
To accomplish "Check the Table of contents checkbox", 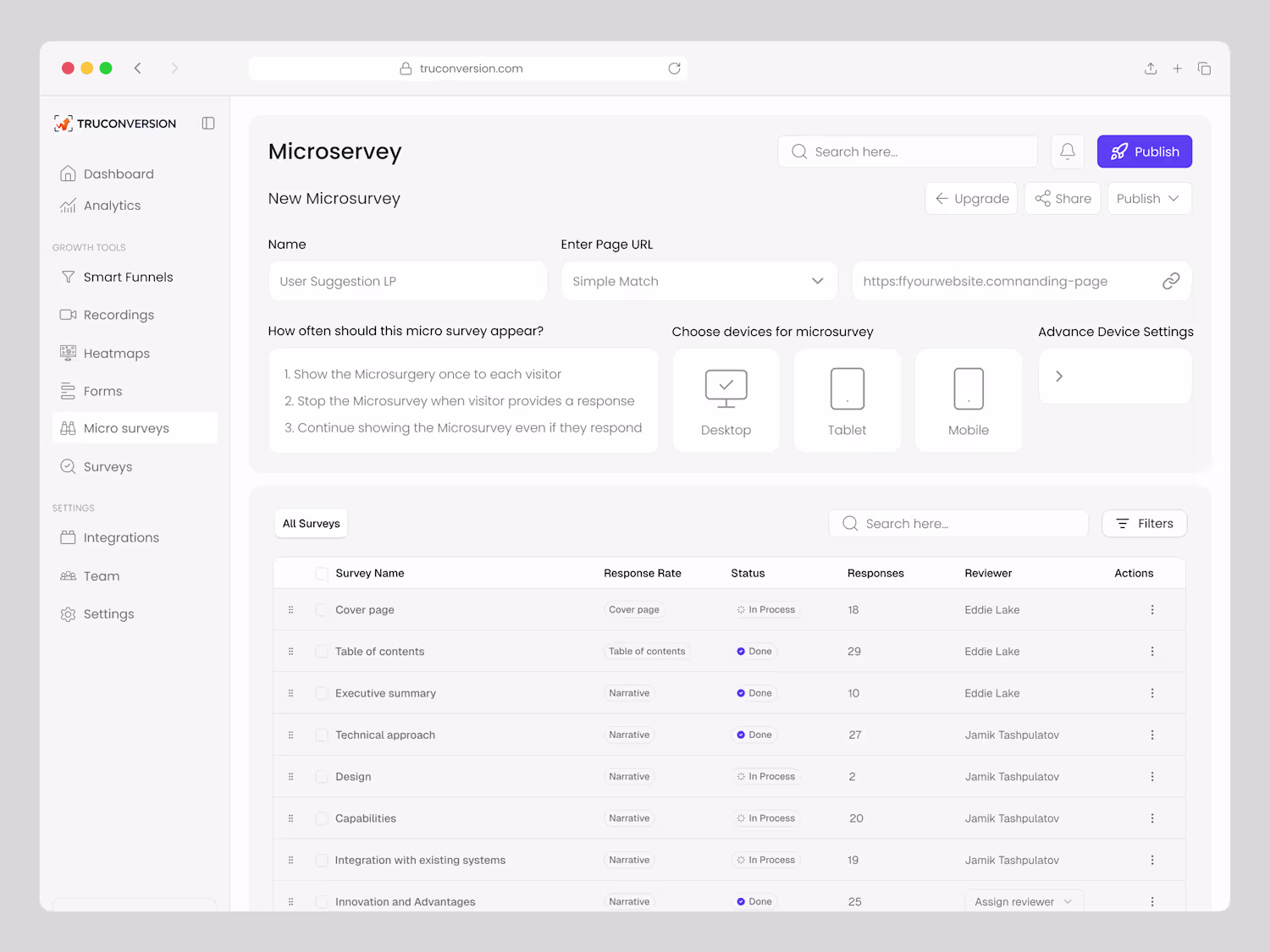I will (322, 652).
